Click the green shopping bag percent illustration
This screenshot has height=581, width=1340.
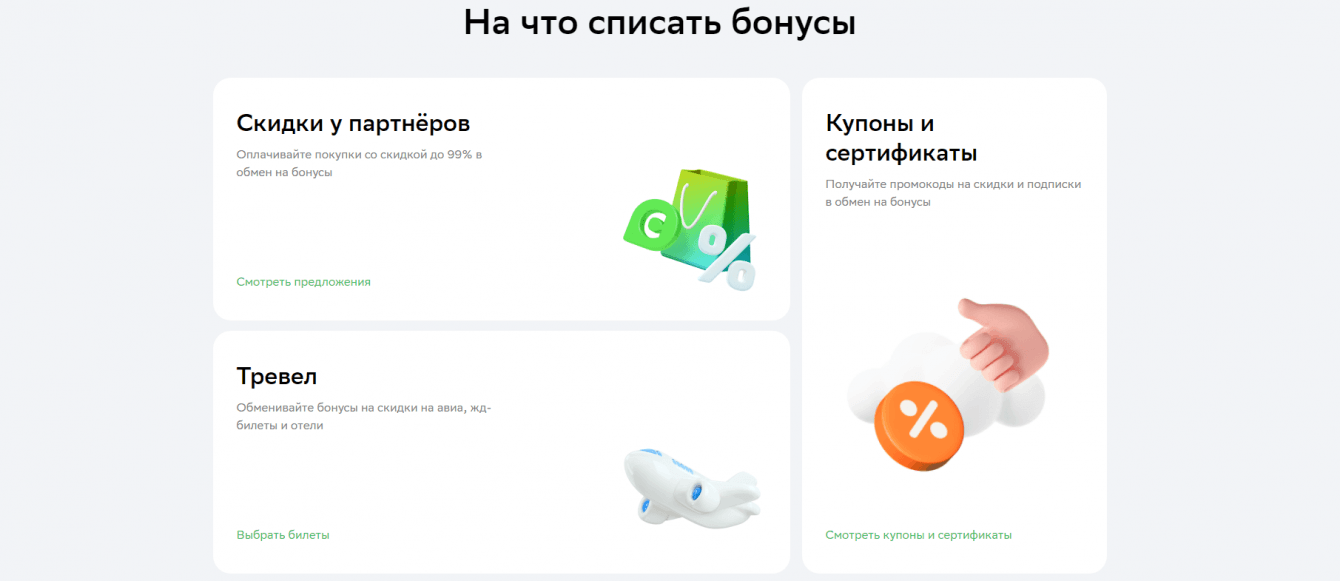[x=690, y=230]
